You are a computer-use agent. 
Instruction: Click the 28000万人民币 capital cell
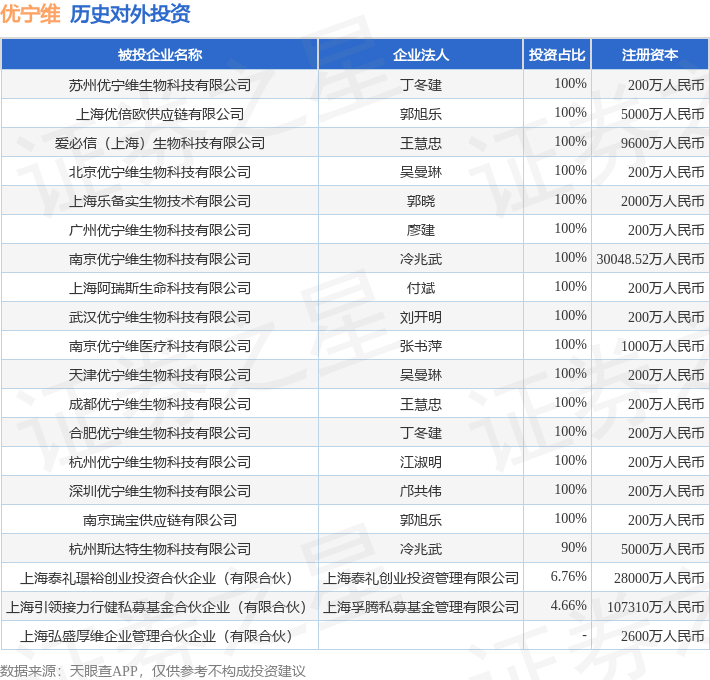(x=650, y=578)
